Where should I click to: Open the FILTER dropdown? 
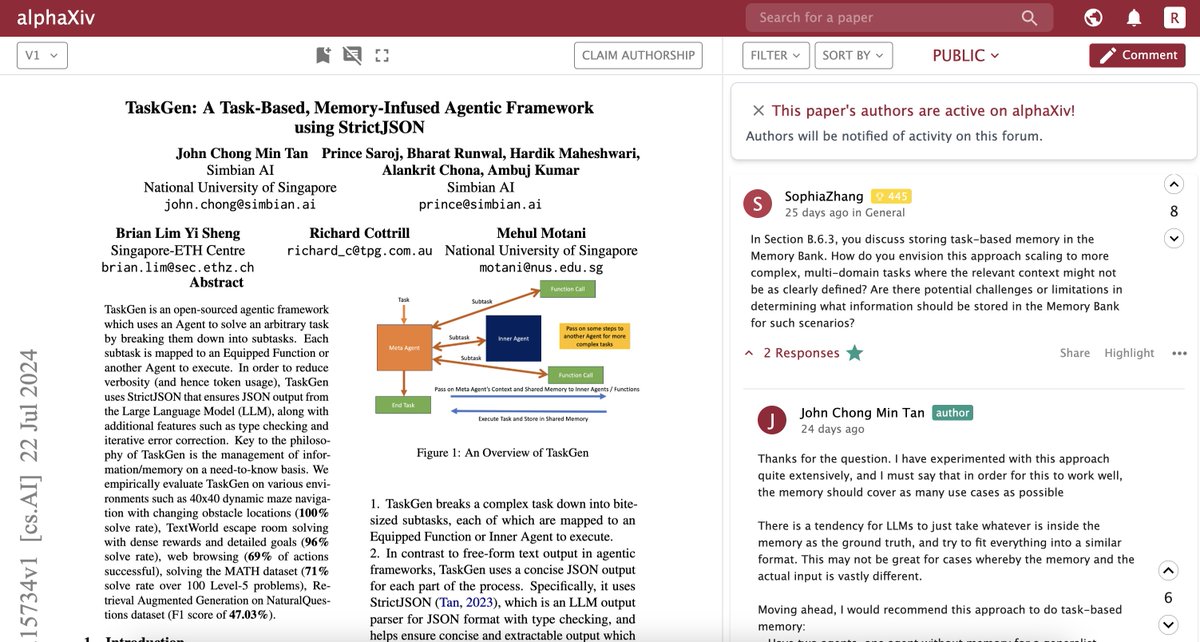(x=776, y=55)
